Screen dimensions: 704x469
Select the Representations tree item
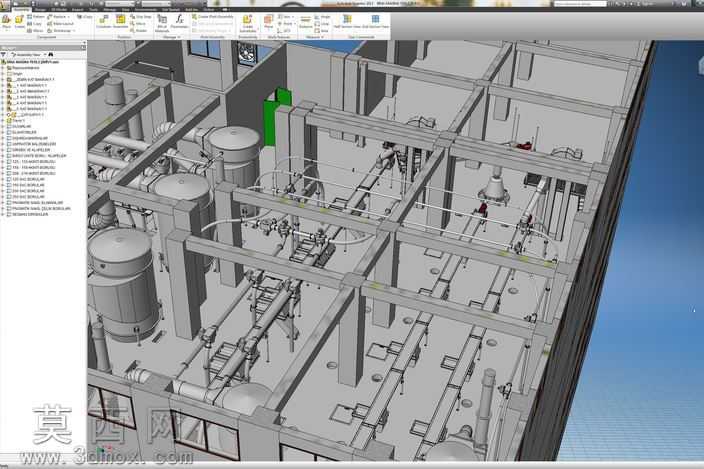25,68
